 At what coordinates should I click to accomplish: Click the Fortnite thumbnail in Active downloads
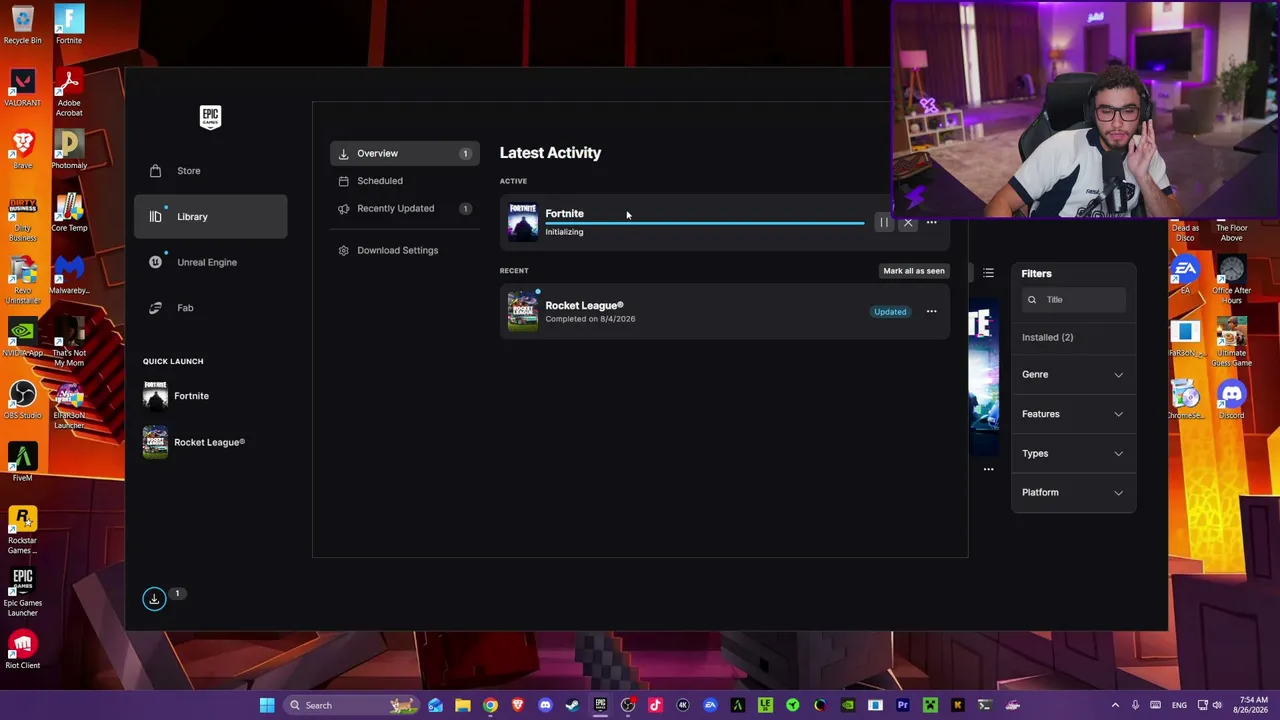522,222
